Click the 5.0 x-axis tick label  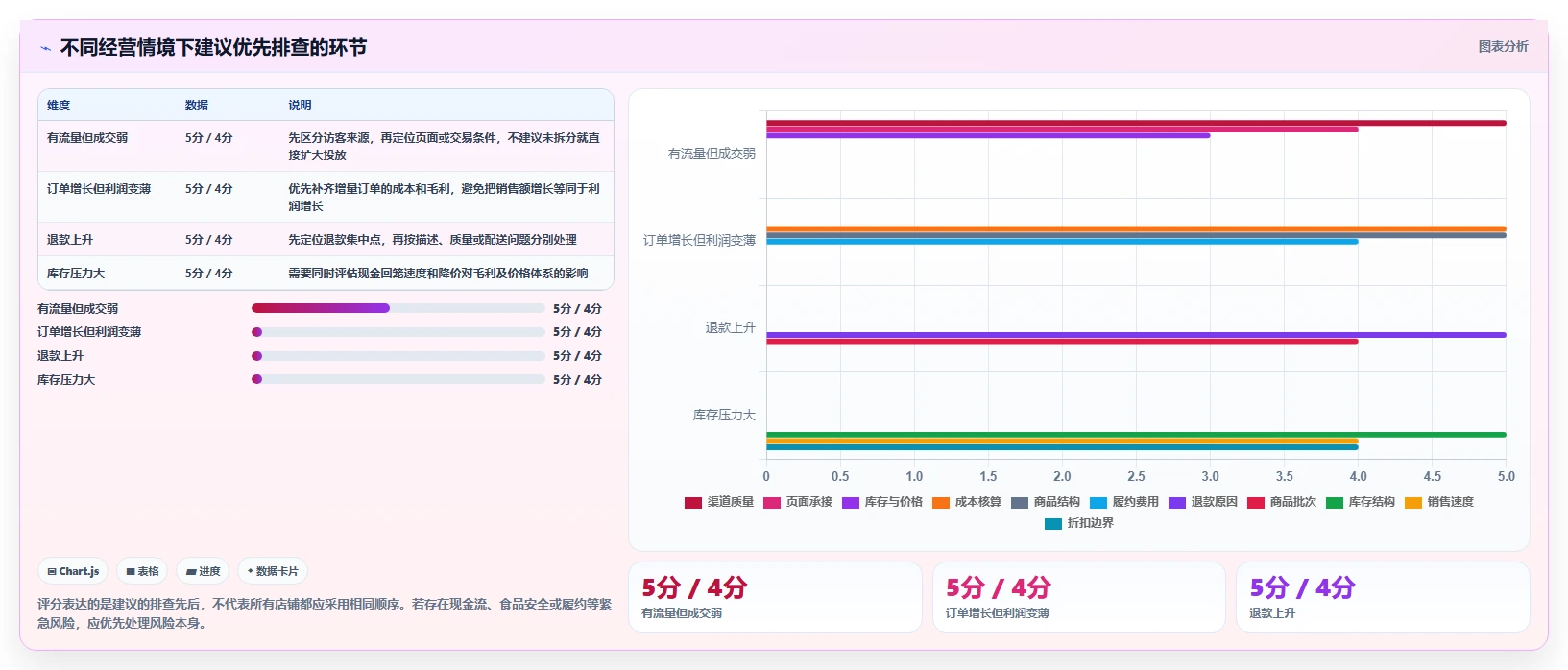(1506, 476)
